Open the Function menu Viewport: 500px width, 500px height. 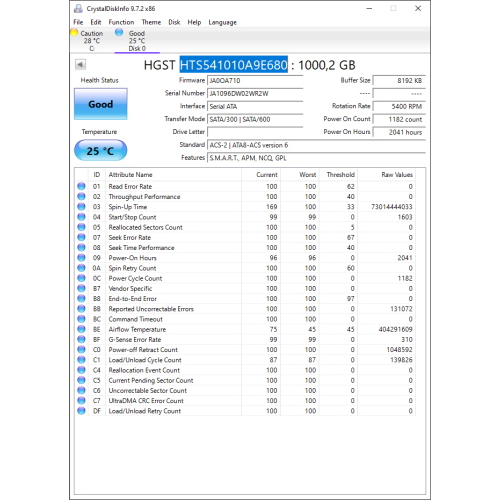[121, 22]
